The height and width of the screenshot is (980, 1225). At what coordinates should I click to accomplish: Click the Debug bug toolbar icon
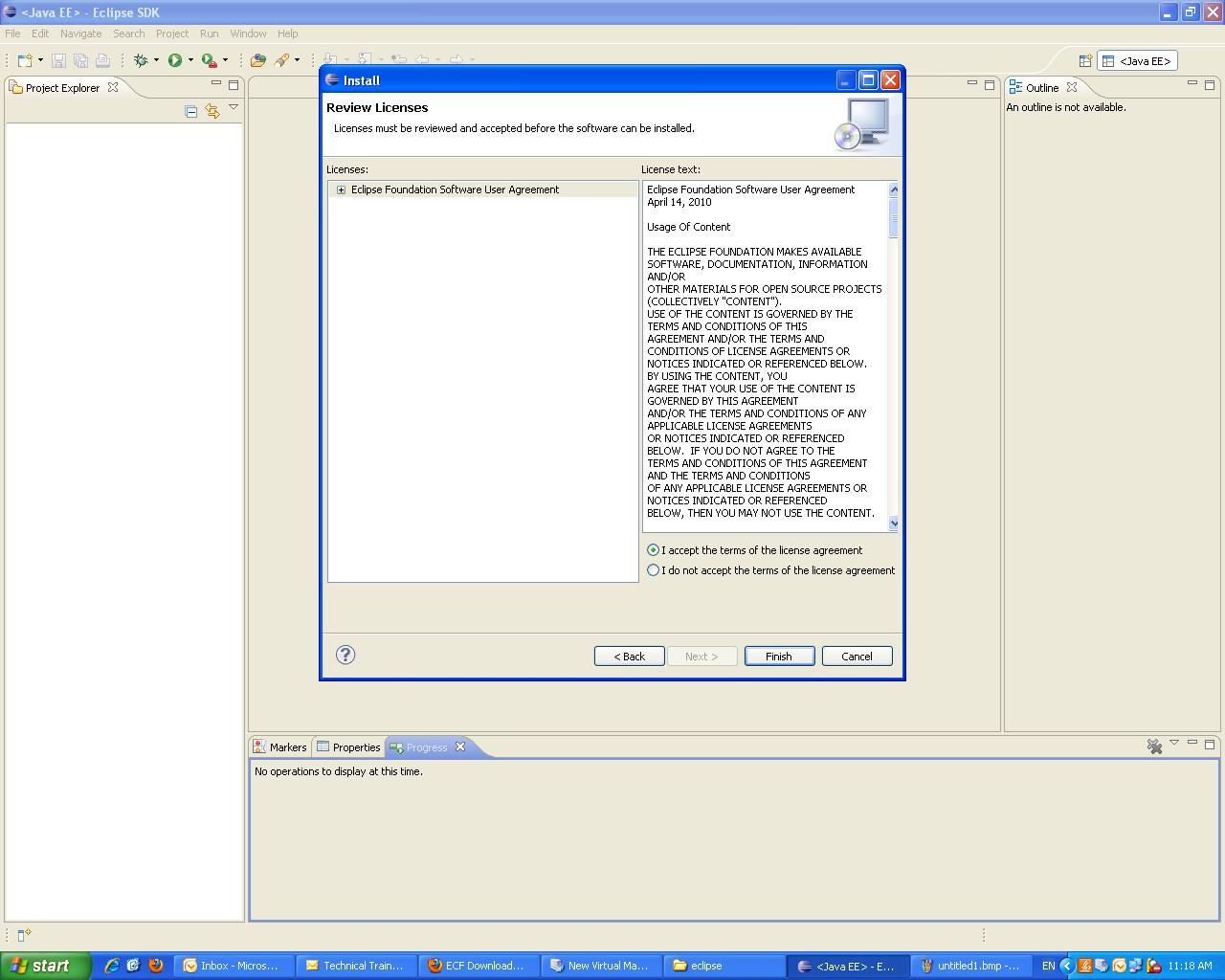coord(141,60)
